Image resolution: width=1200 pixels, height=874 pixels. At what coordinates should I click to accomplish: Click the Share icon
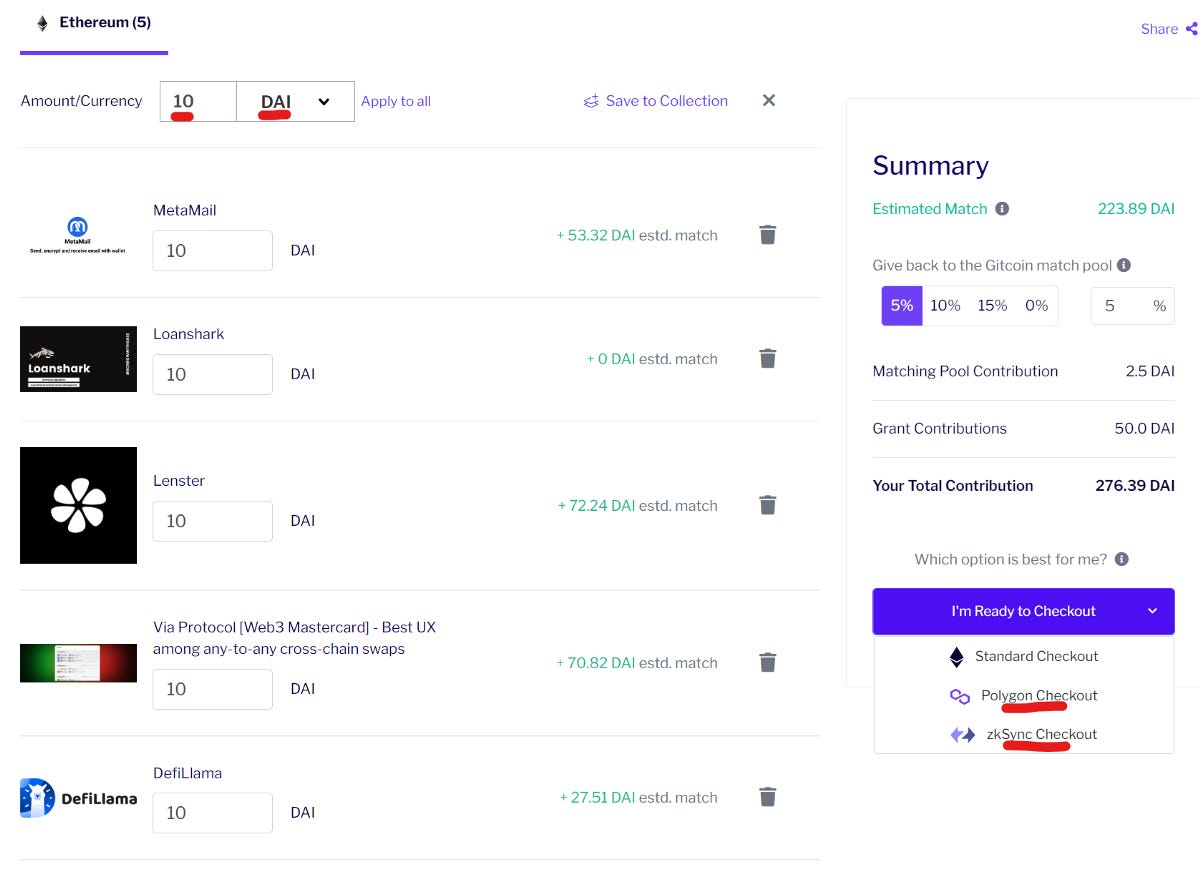click(x=1191, y=29)
